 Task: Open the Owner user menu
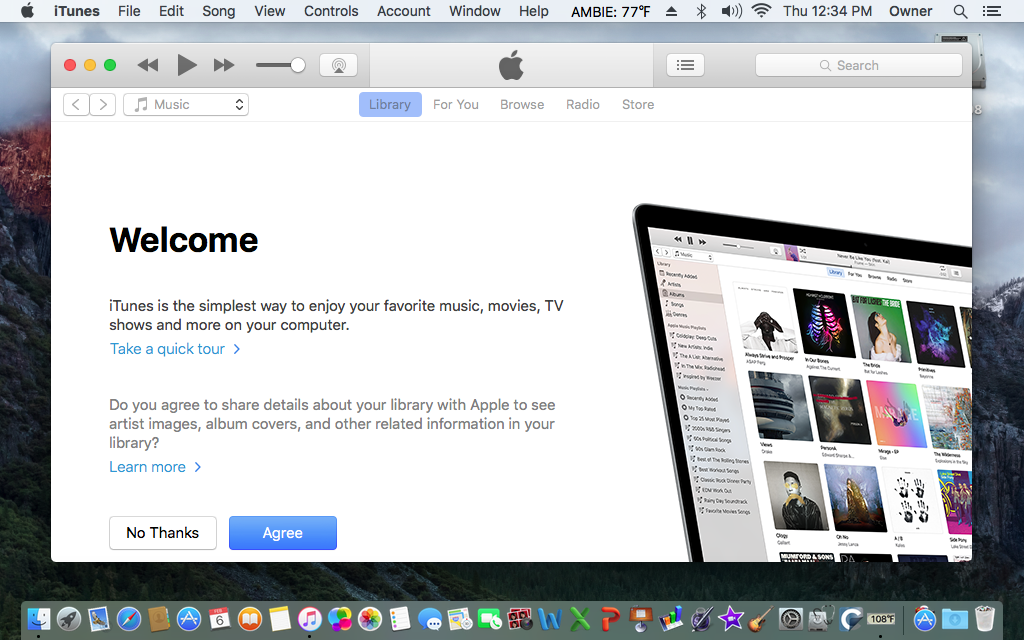tap(910, 11)
